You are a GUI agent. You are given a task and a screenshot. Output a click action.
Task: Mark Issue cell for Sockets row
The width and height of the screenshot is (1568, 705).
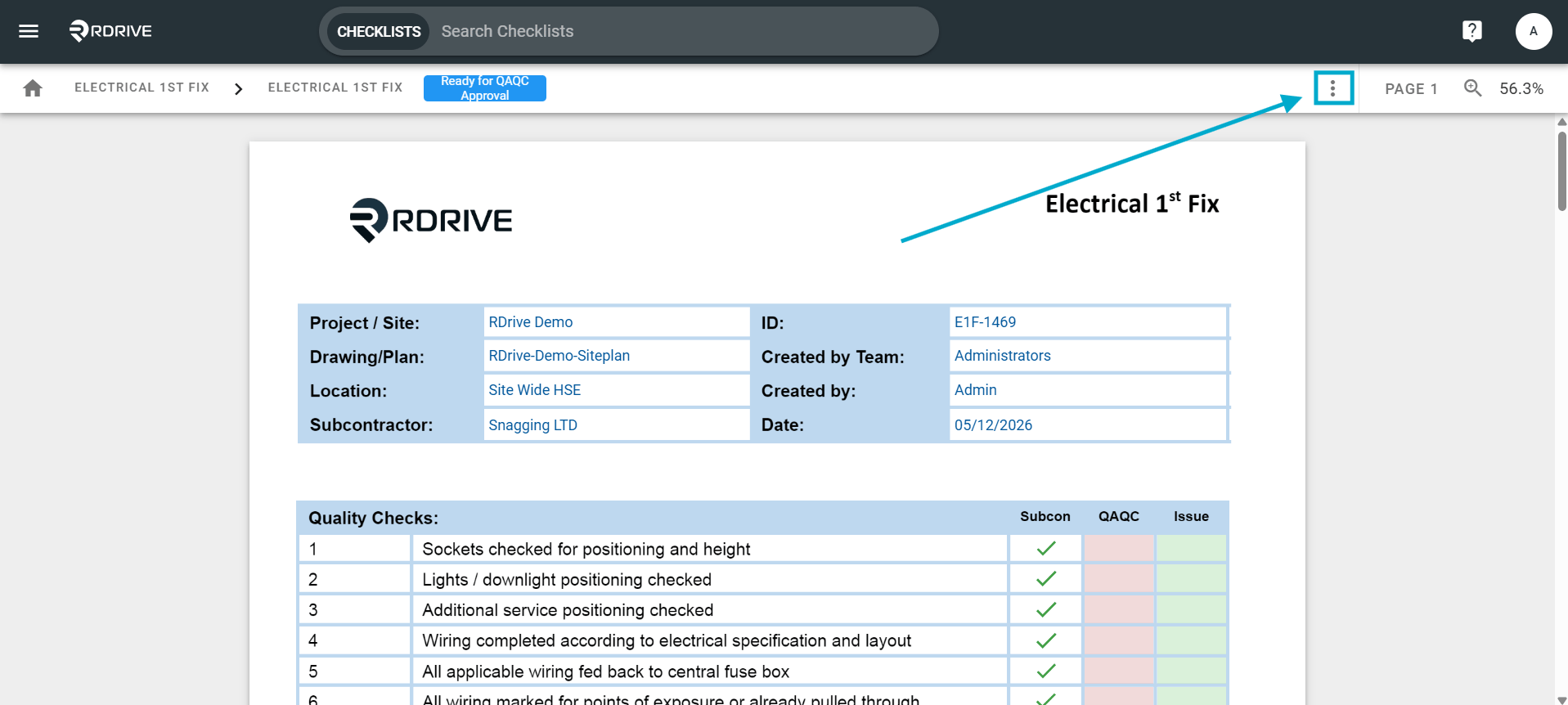pos(1191,549)
